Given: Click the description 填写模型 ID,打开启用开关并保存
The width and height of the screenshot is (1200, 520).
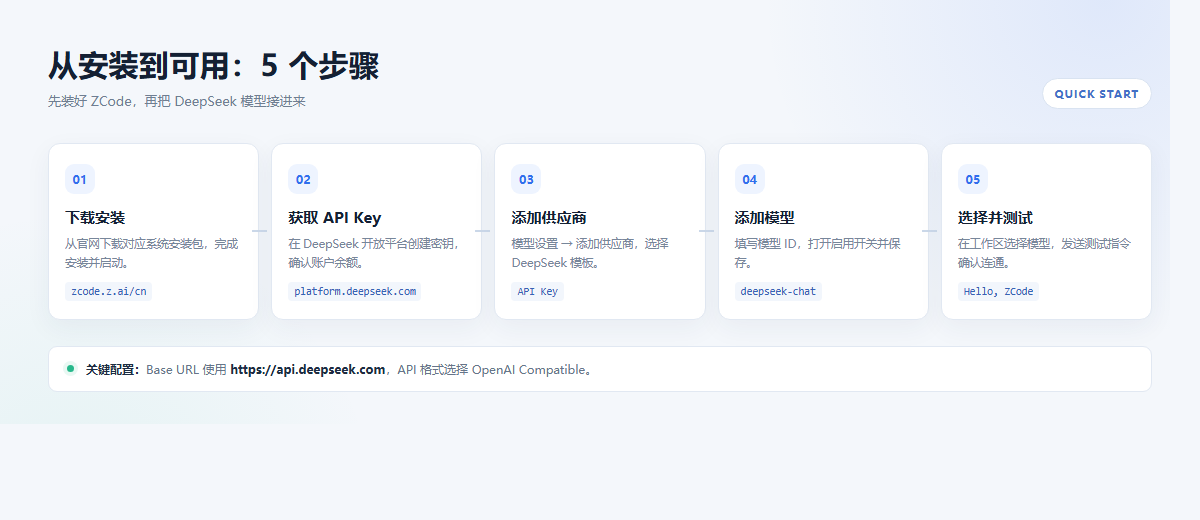Looking at the screenshot, I should coord(818,253).
